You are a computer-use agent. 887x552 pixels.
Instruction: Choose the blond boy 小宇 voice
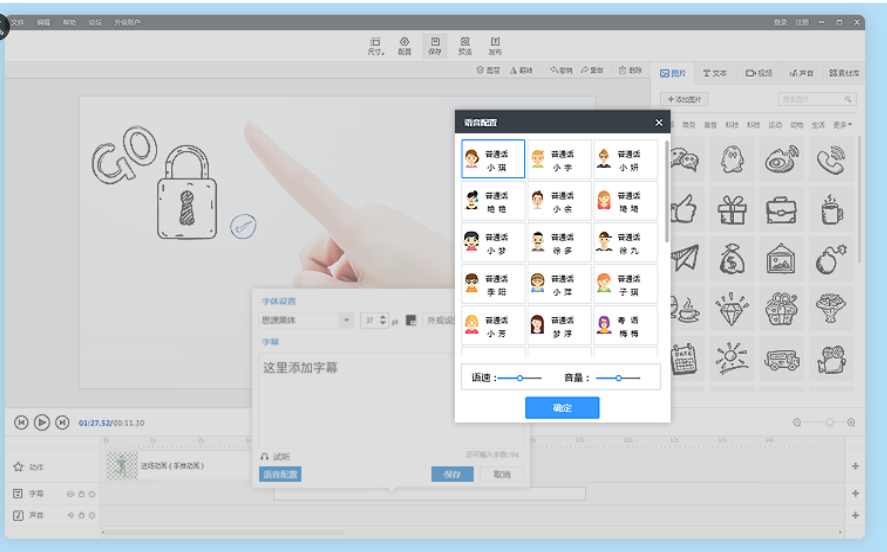point(559,159)
